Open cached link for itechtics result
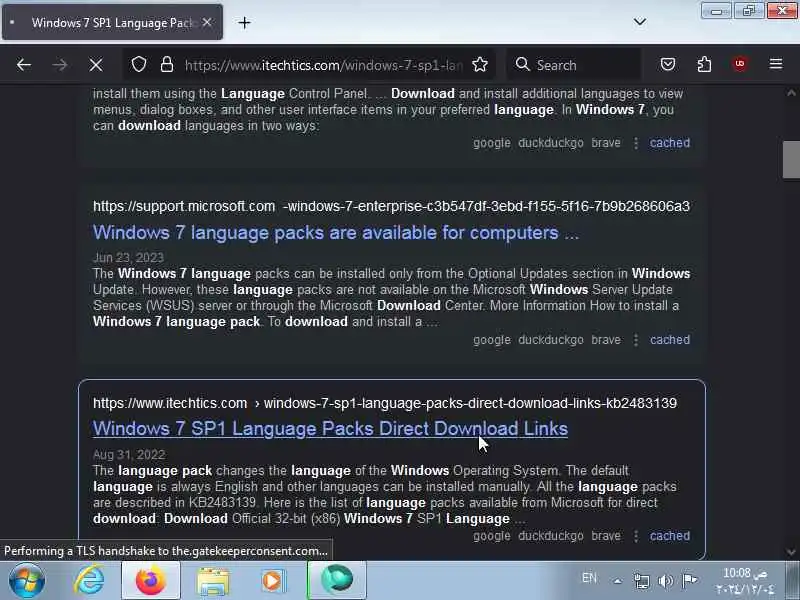Image resolution: width=800 pixels, height=600 pixels. 669,536
